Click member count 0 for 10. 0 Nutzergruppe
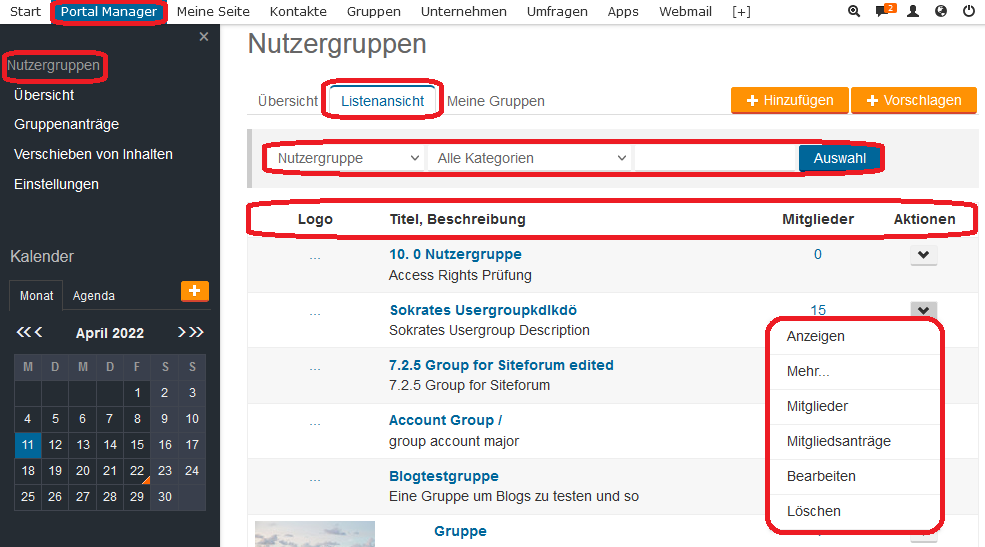 pos(817,254)
